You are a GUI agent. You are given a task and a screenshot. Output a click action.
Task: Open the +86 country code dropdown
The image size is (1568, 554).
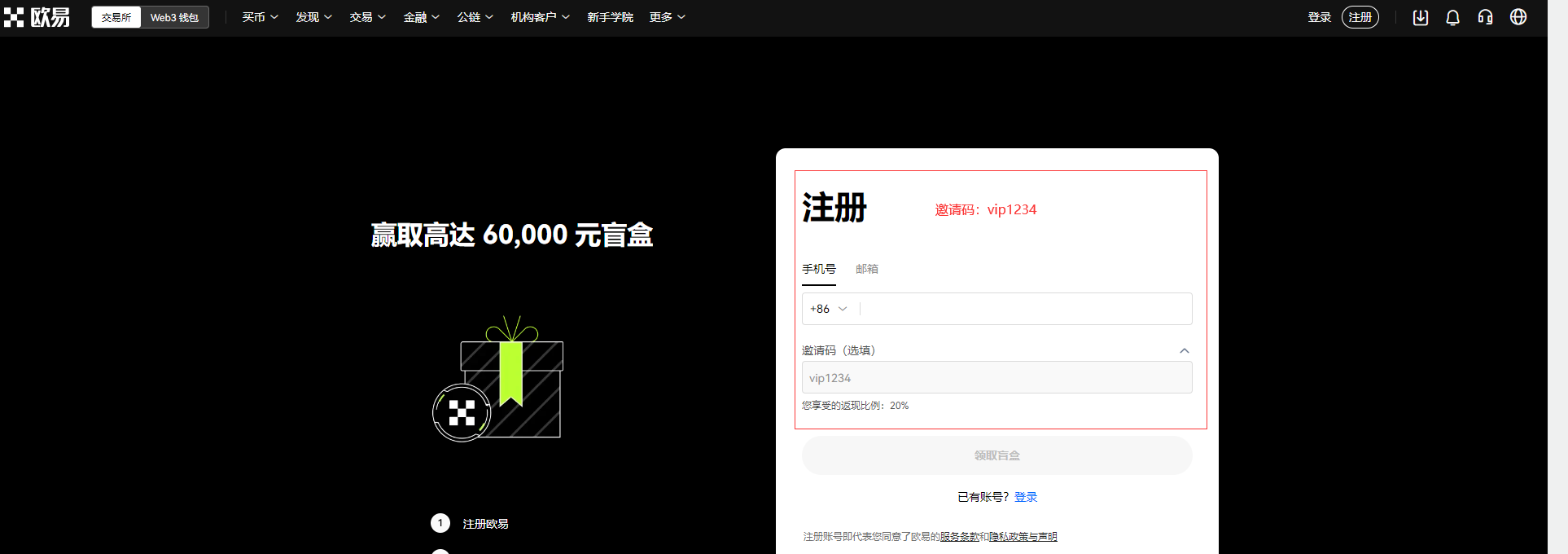click(829, 309)
